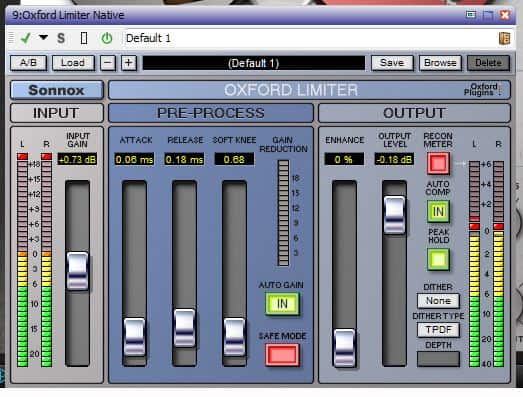Close the Oxford Limiter Native window
Image resolution: width=523 pixels, height=397 pixels.
pos(505,15)
